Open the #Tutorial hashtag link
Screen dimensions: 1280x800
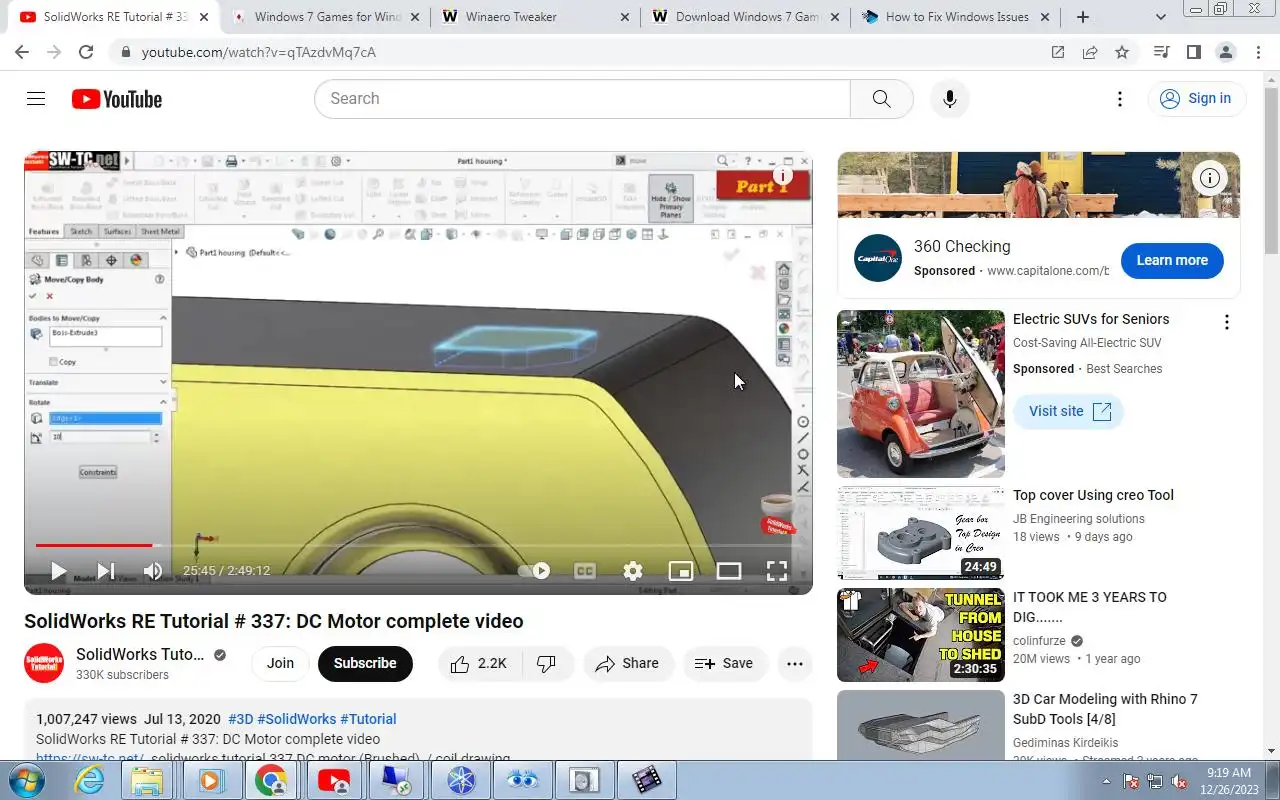coord(368,719)
